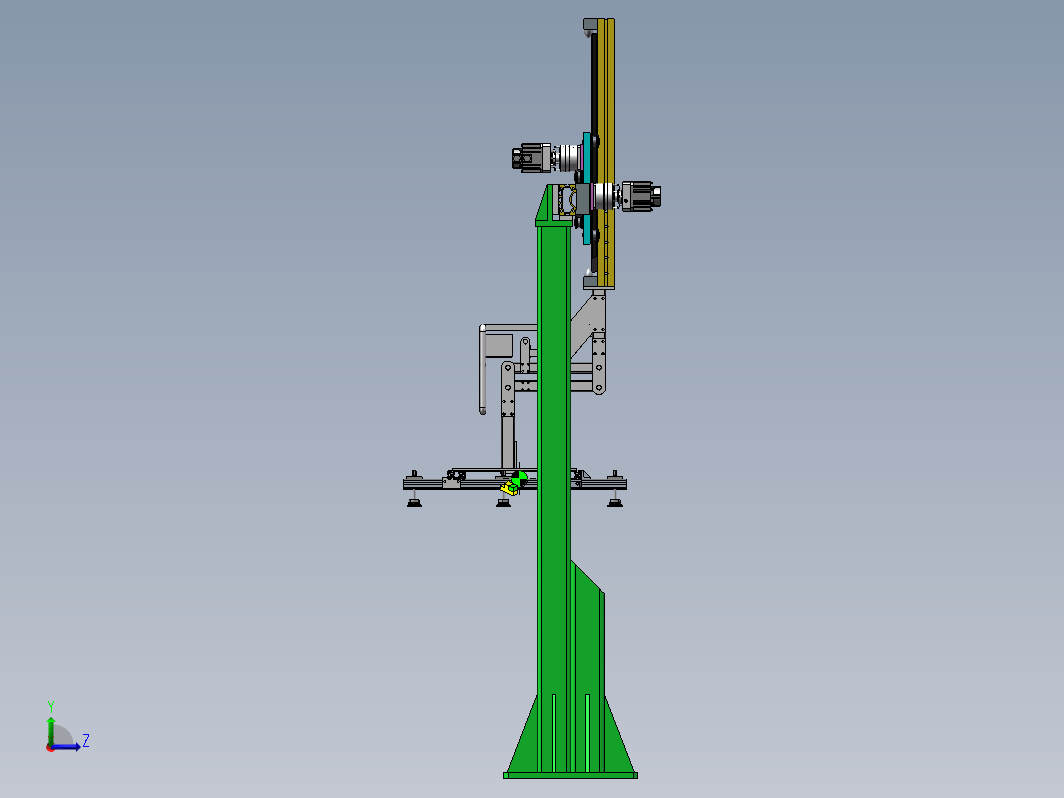The image size is (1064, 798).
Task: Select the leftmost suction cup foot
Action: 414,502
